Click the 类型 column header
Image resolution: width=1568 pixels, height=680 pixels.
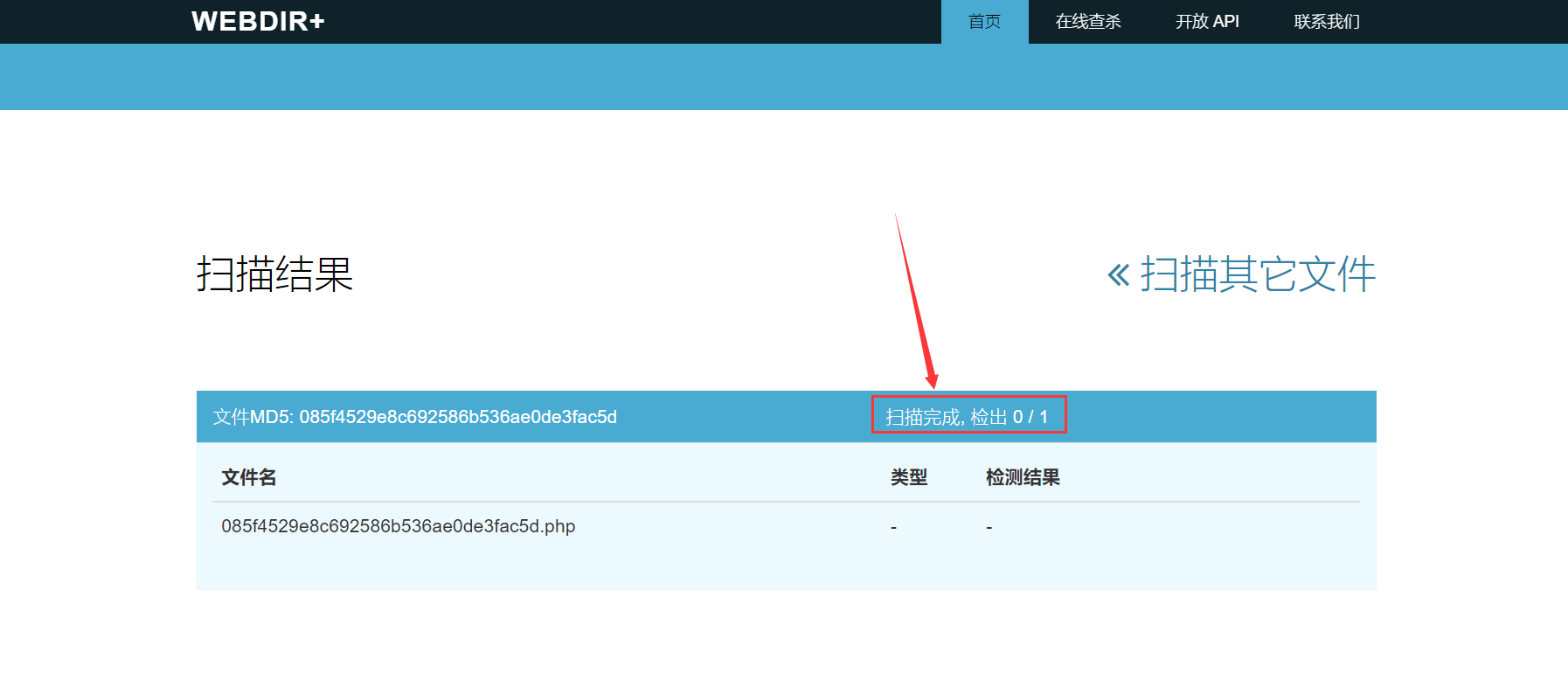[x=909, y=477]
